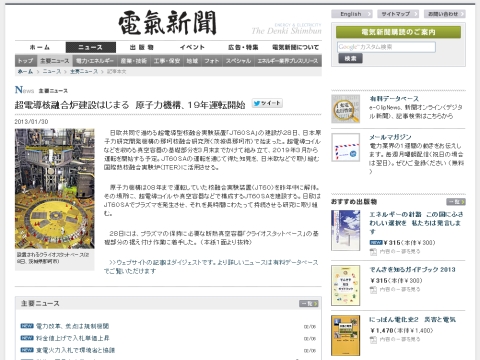Select the ニュース main nav tab
Screen dimensions: 480x360
[x=91, y=47]
